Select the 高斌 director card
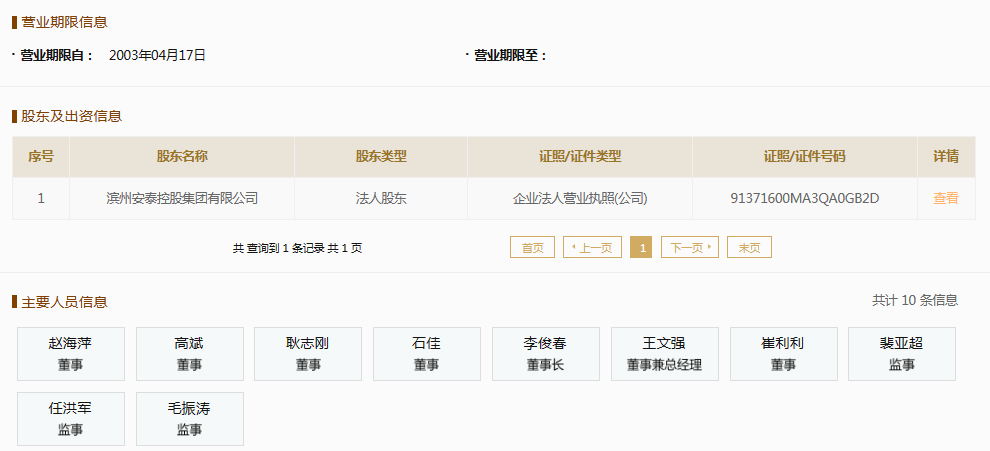This screenshot has height=451, width=990. pyautogui.click(x=189, y=354)
